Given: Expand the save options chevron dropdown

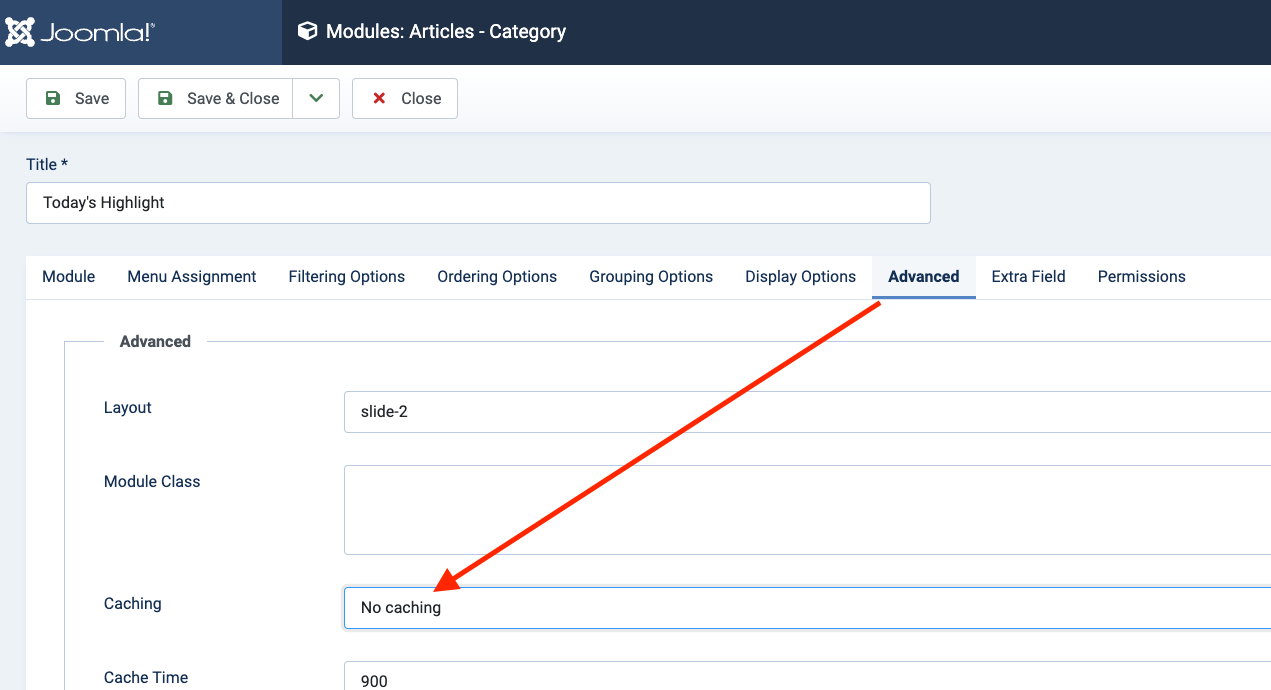Looking at the screenshot, I should click(316, 99).
